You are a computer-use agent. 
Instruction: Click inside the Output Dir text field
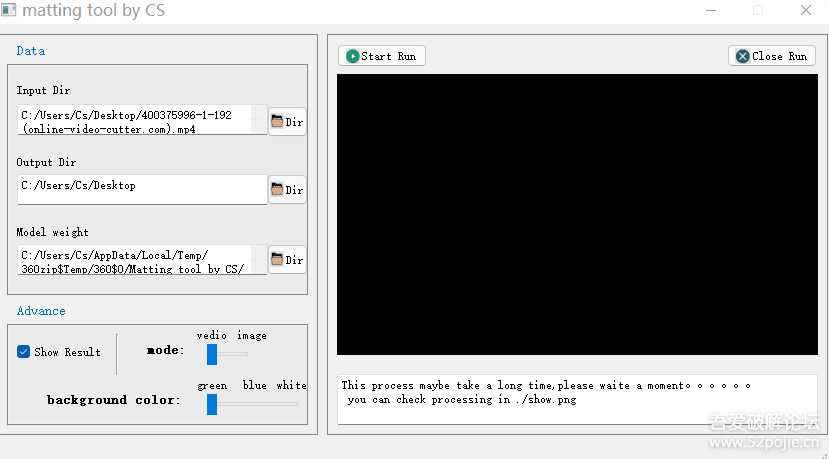(x=142, y=189)
